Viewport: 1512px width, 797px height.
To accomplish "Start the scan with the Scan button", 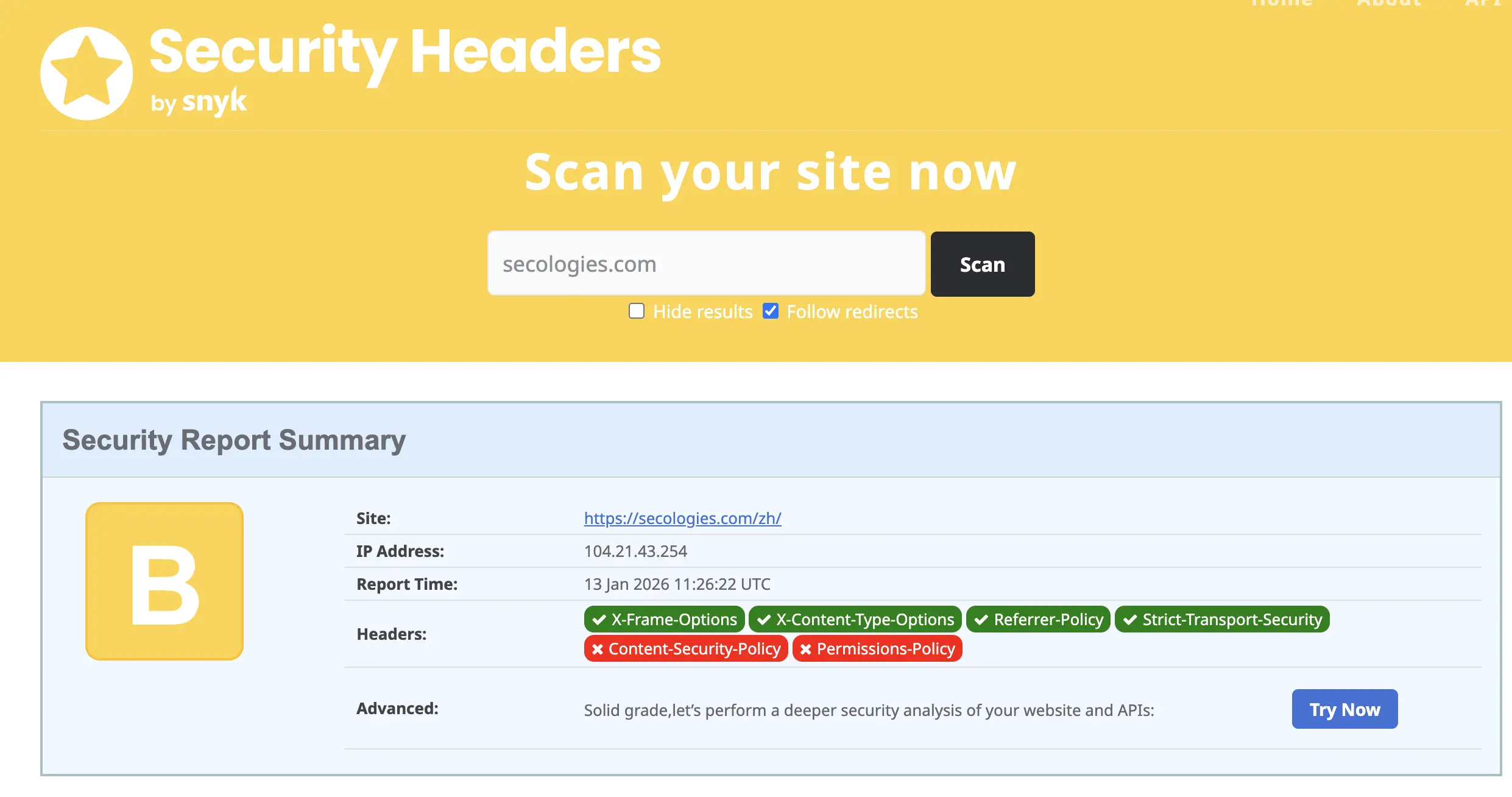I will tap(983, 264).
